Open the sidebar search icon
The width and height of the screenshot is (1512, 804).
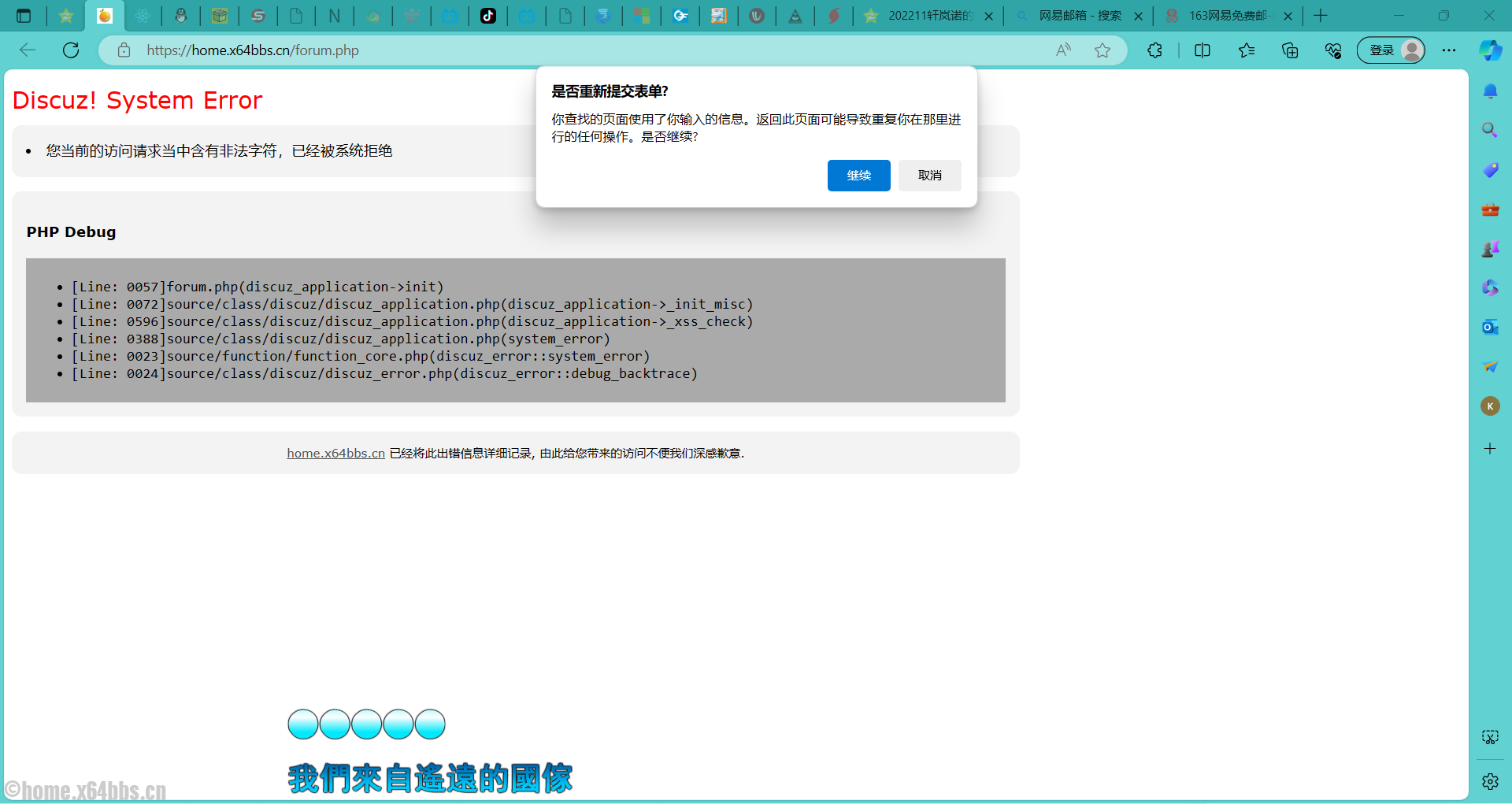pos(1490,130)
